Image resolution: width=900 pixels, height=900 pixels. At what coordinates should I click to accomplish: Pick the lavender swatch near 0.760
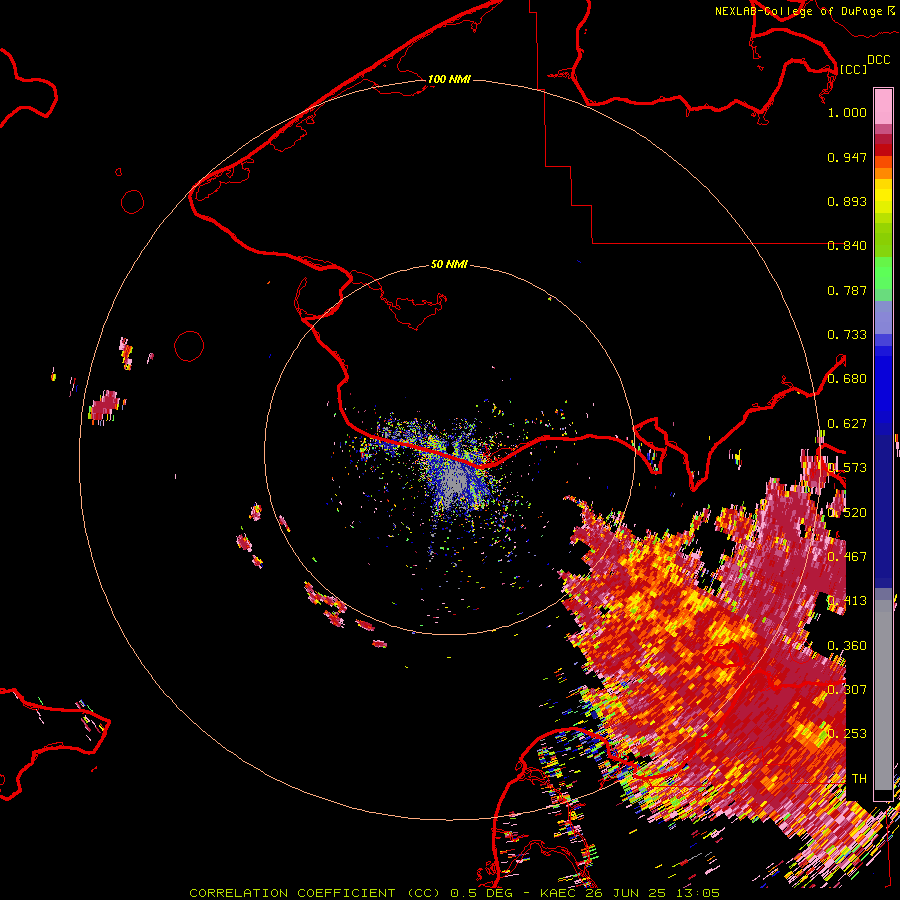[x=883, y=317]
